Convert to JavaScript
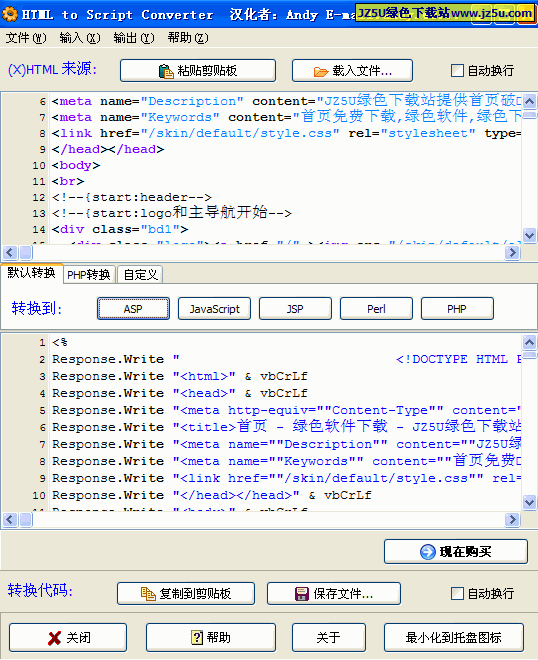Viewport: 538px width, 660px height. (x=214, y=309)
